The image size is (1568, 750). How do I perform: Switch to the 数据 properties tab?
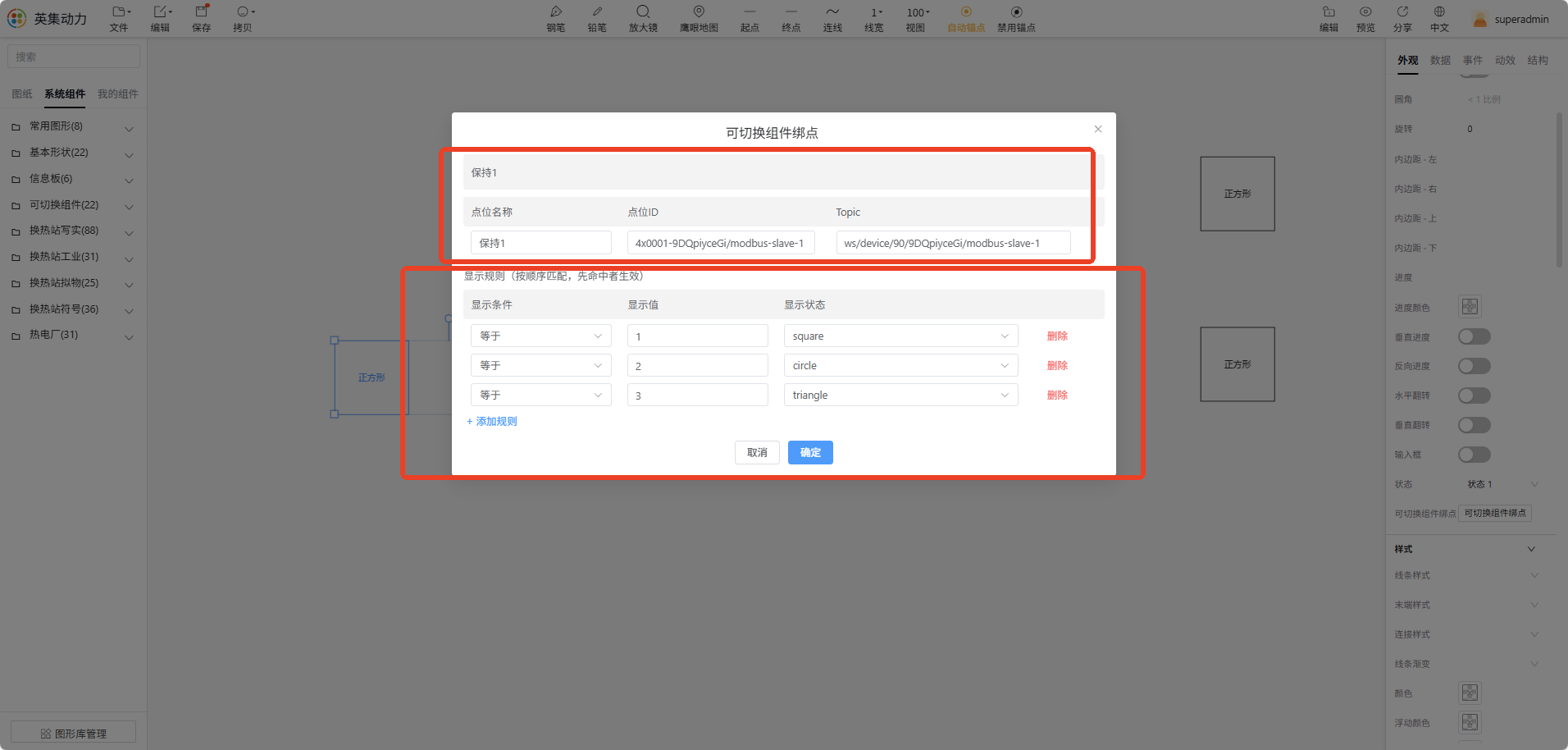point(1440,60)
